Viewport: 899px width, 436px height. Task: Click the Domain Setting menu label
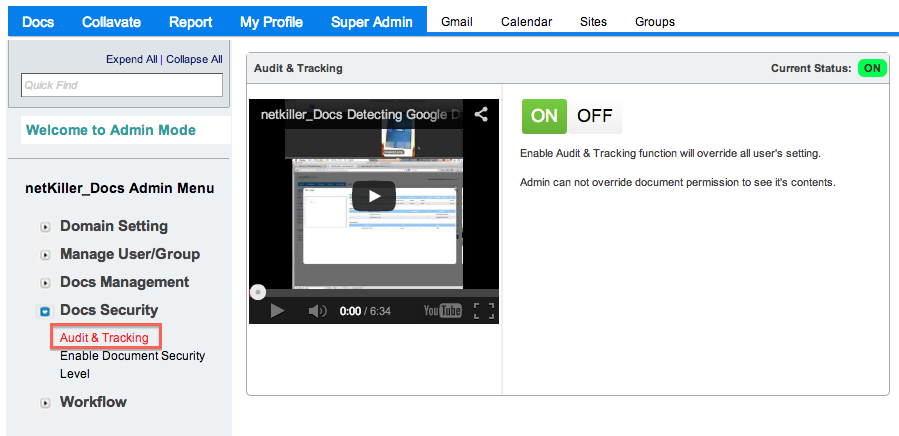[114, 226]
